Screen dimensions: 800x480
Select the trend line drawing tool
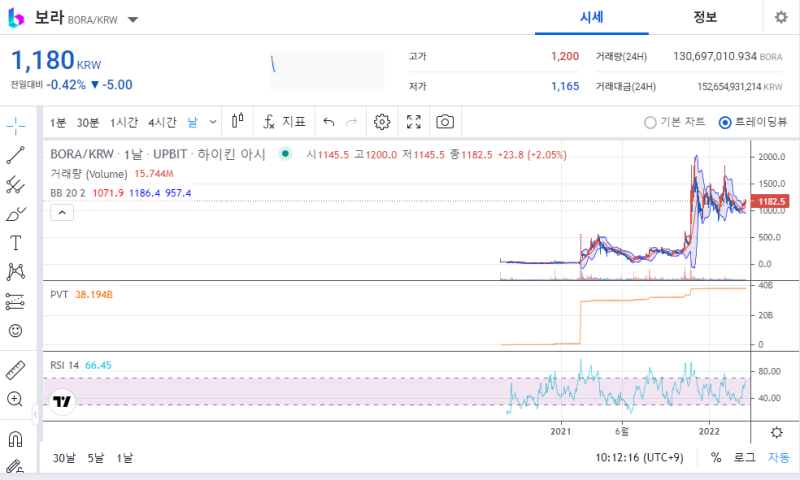pos(16,155)
